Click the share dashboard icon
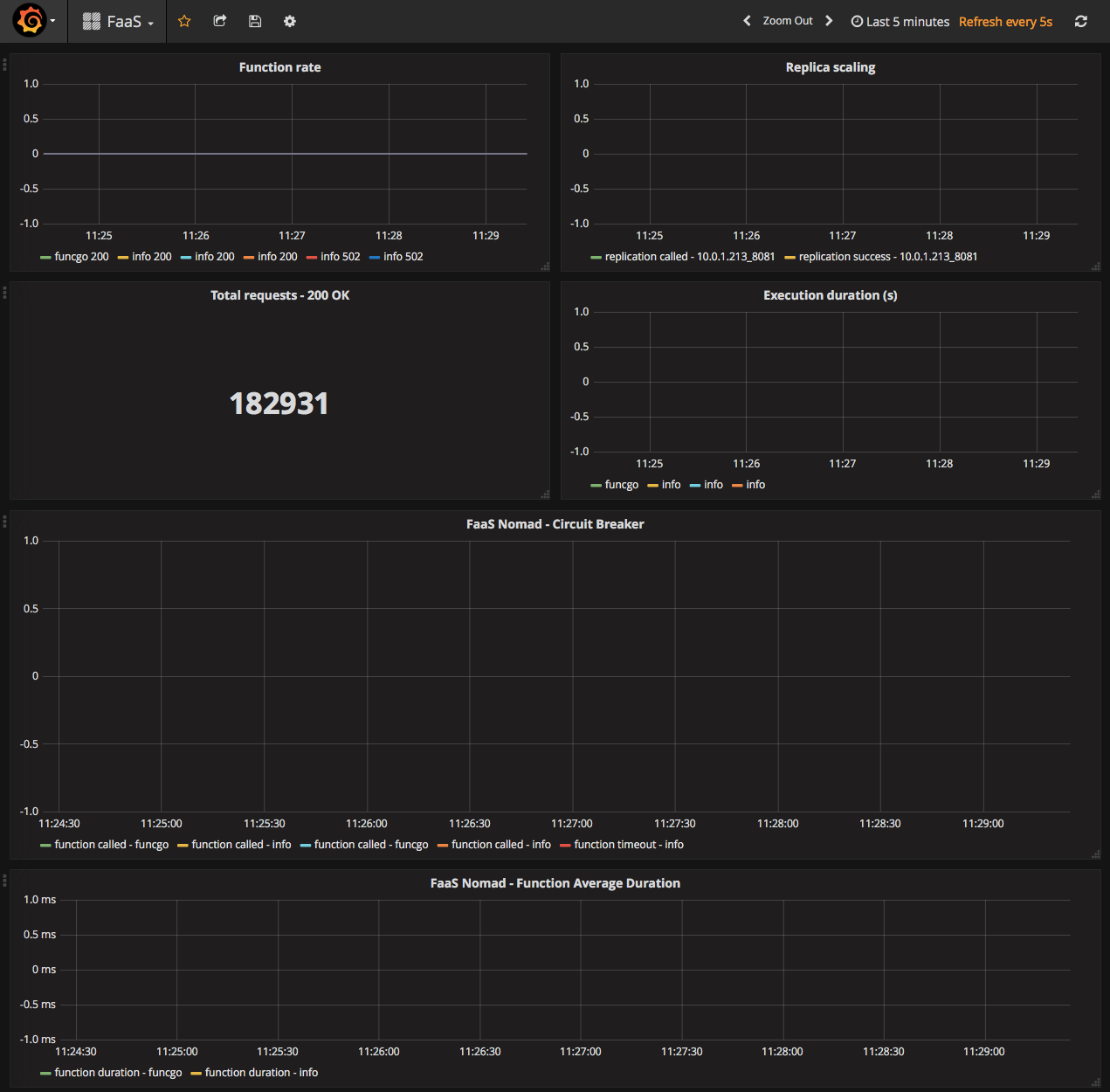The height and width of the screenshot is (1092, 1110). point(220,21)
